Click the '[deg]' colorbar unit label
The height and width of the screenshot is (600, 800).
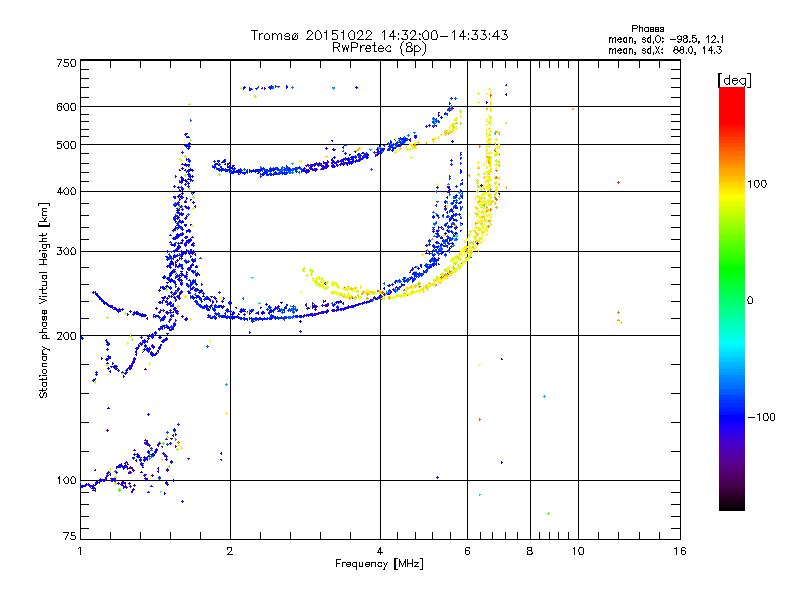click(734, 80)
